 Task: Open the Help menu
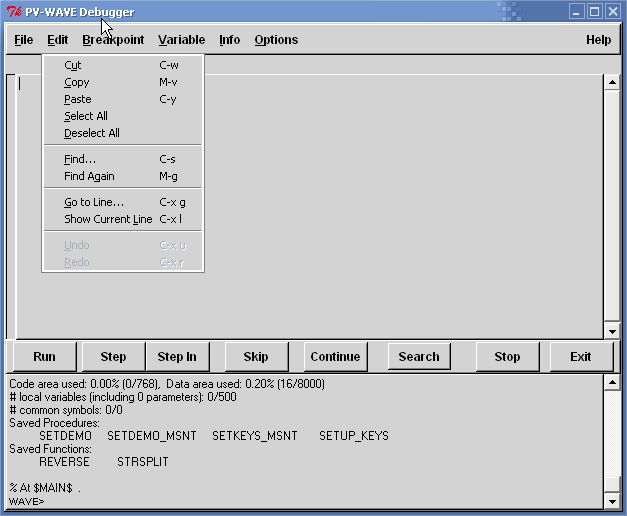(598, 40)
